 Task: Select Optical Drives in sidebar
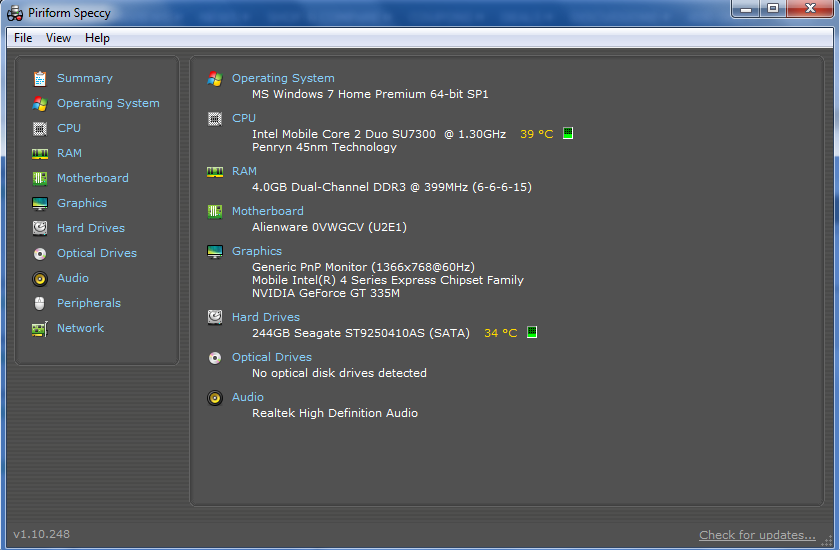97,253
